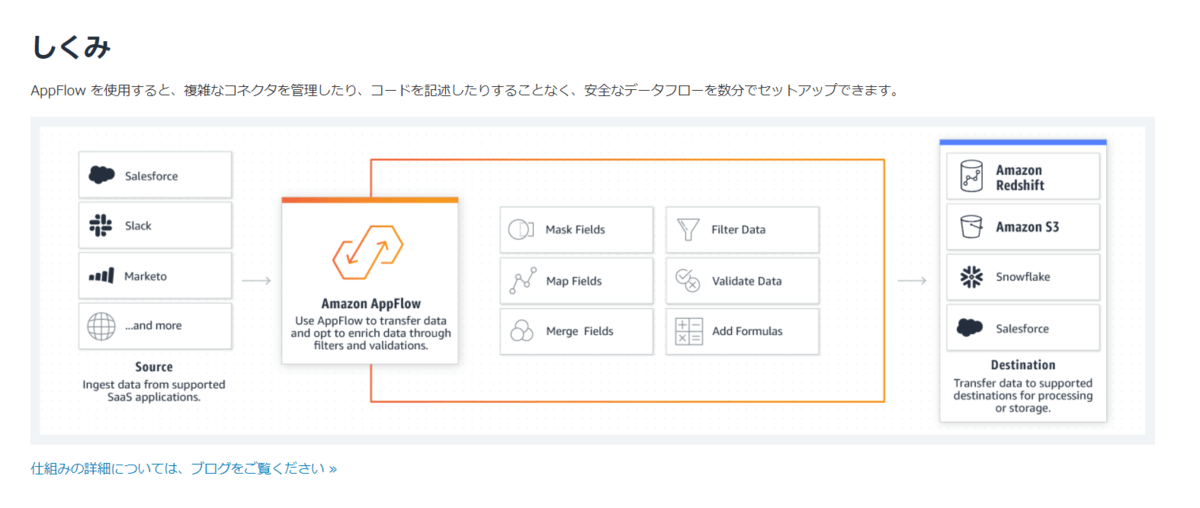This screenshot has width=1200, height=508.
Task: Click the Merge Fields circles icon
Action: point(522,331)
